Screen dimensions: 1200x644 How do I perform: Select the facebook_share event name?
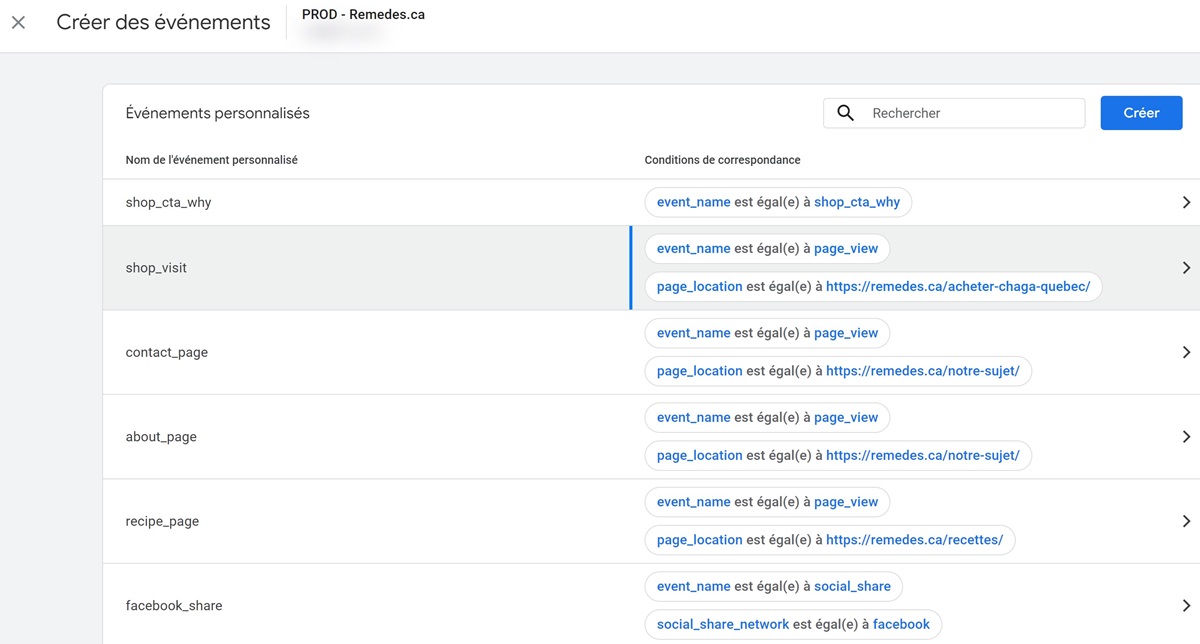[x=174, y=605]
